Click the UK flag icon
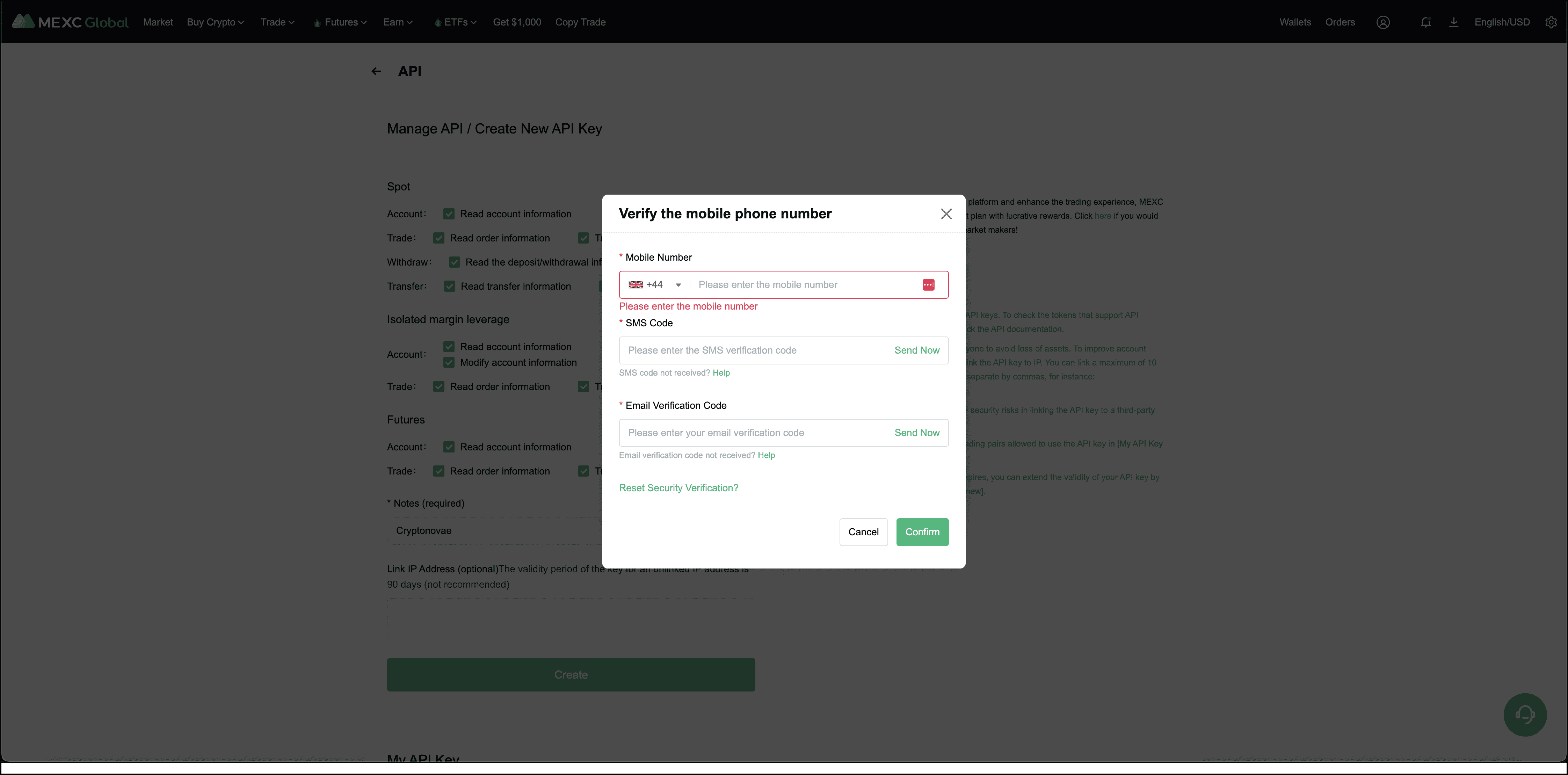The image size is (1568, 775). click(636, 285)
